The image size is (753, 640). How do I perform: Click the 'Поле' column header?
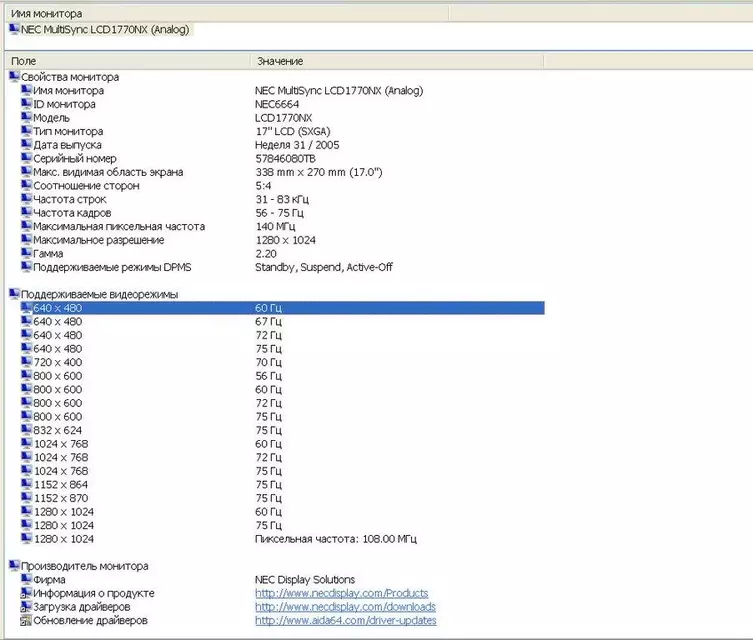pos(128,61)
